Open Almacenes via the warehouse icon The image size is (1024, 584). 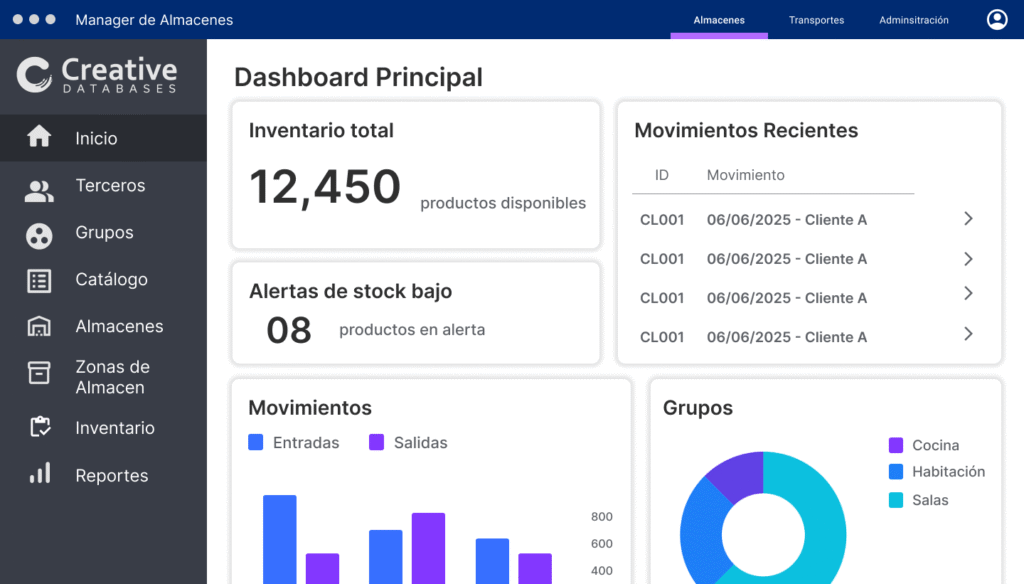point(39,327)
